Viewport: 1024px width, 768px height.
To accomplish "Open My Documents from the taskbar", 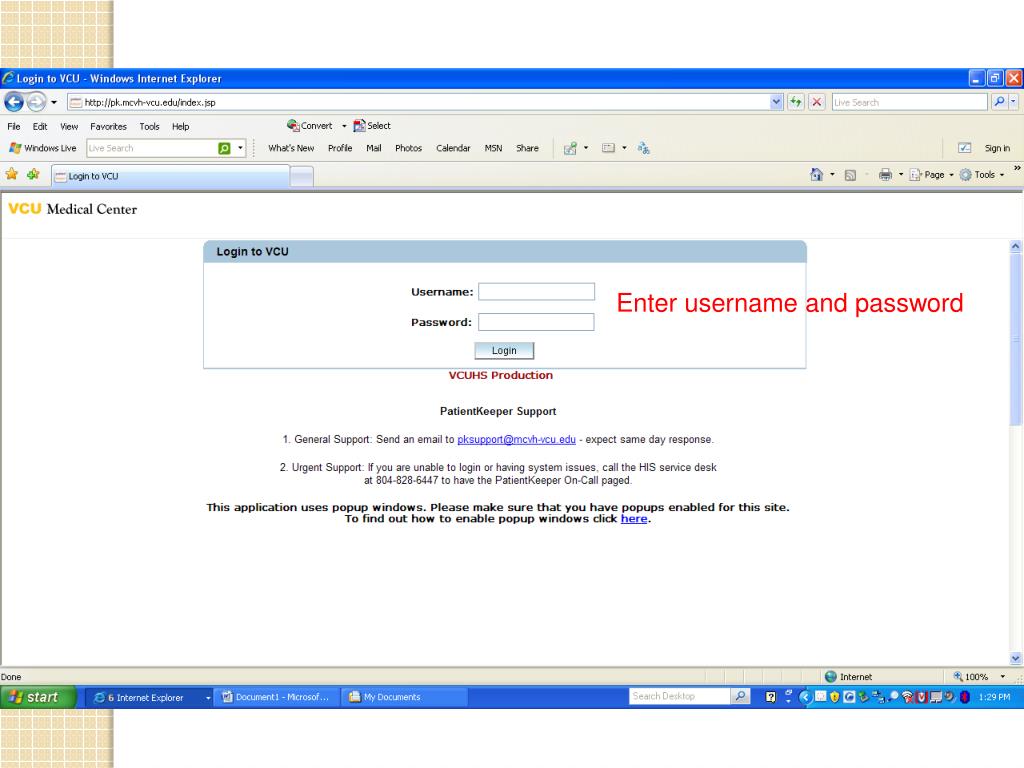I will pyautogui.click(x=404, y=697).
